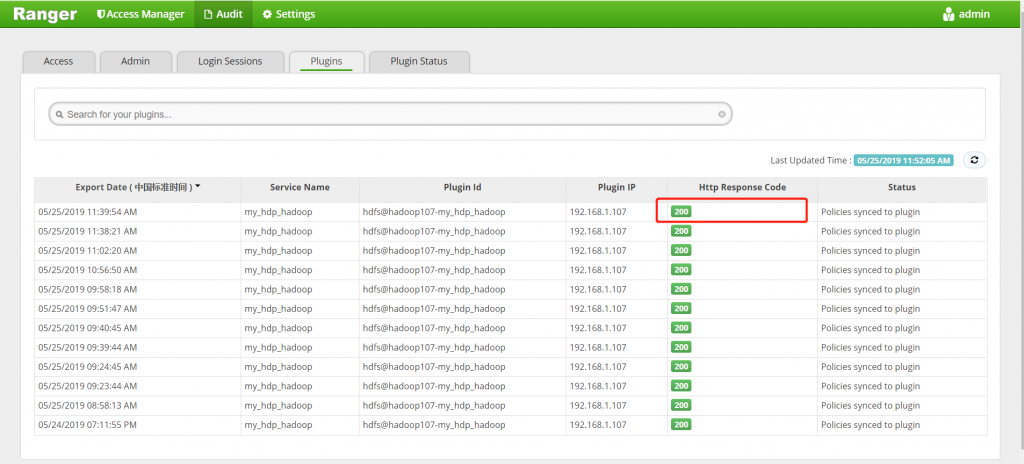Click the Last Updated Time badge
1024x464 pixels.
tap(903, 160)
